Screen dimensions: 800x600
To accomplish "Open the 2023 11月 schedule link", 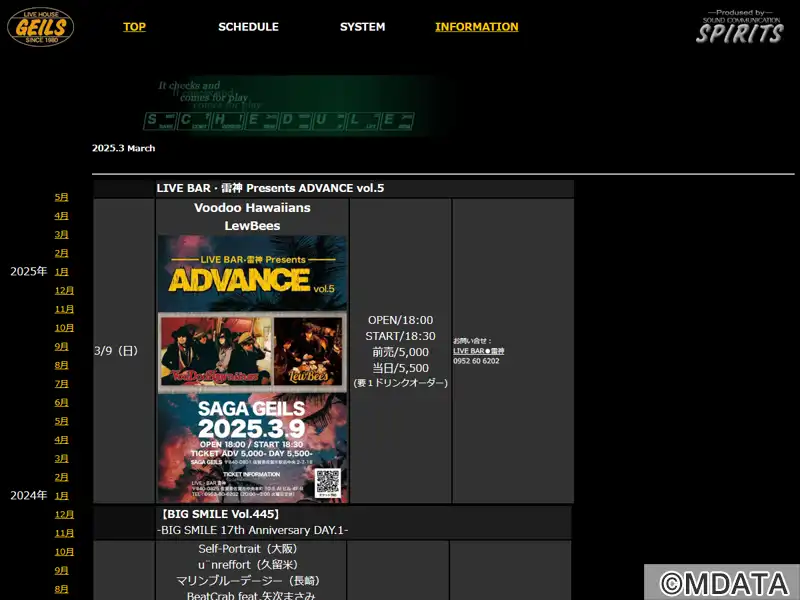I will tap(64, 533).
